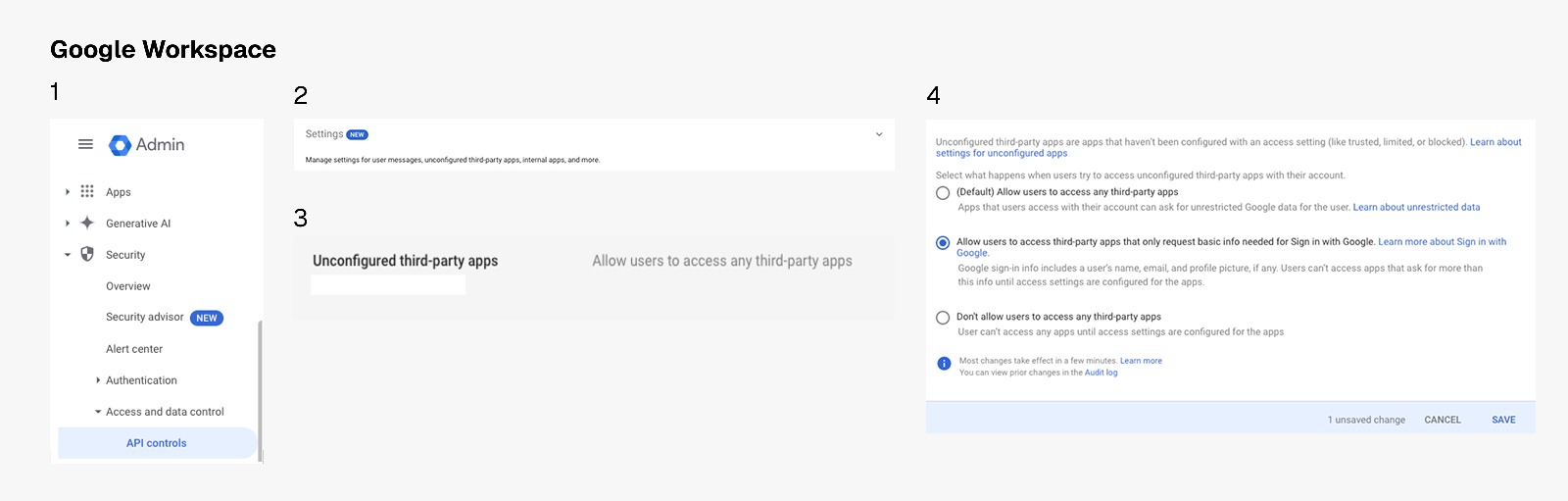Open the hamburger main menu
The height and width of the screenshot is (501, 1568).
point(85,144)
